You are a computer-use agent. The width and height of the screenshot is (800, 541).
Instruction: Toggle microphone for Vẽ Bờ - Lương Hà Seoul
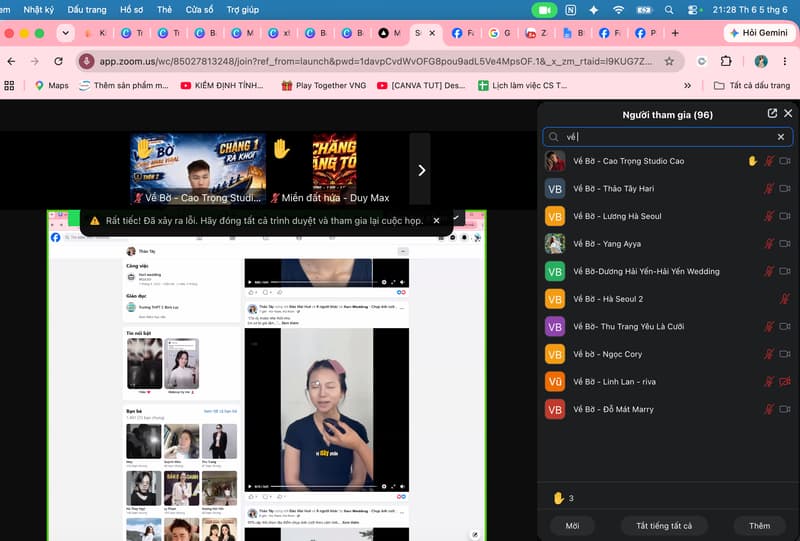[769, 216]
